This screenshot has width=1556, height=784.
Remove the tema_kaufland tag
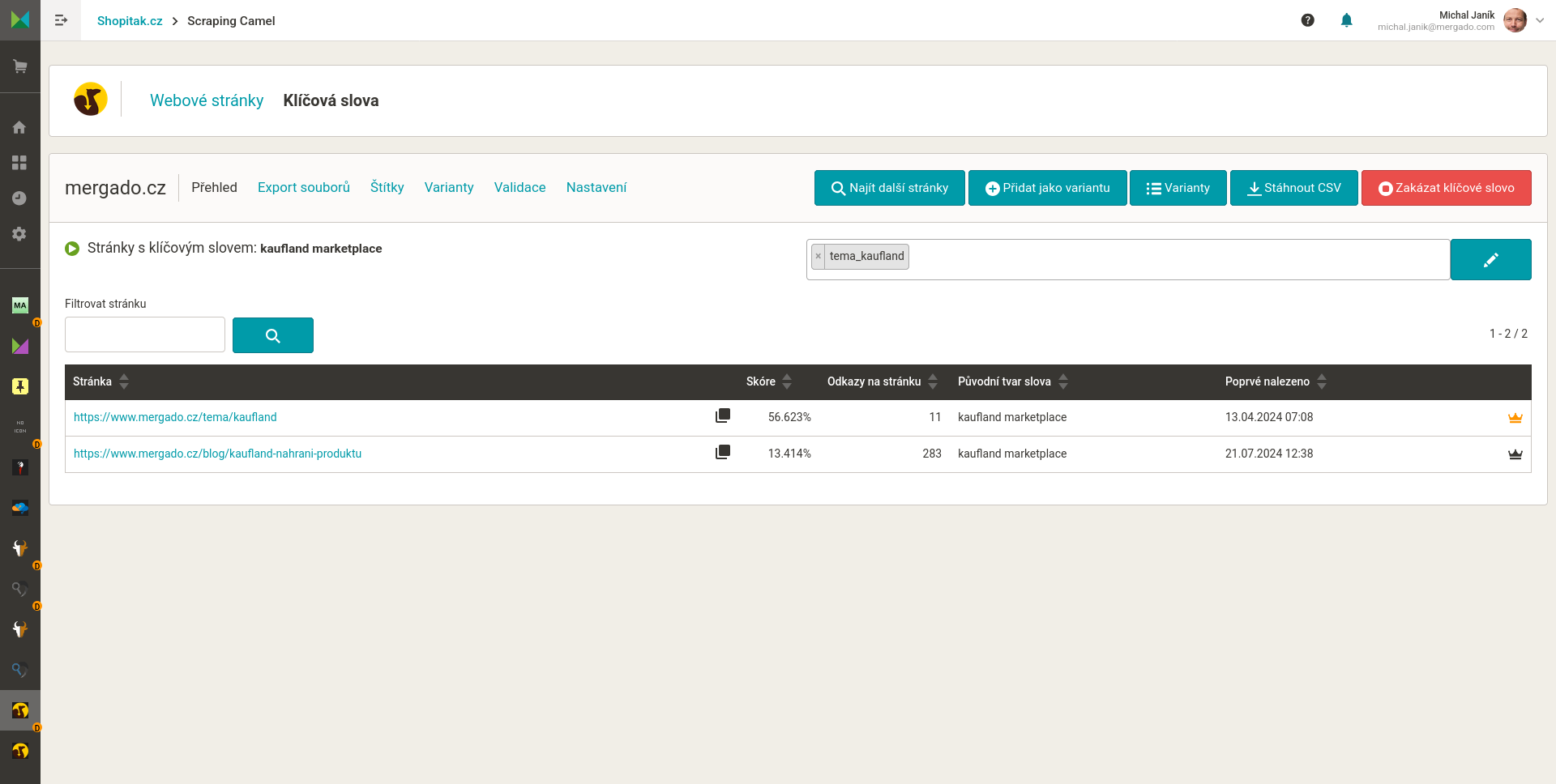click(819, 256)
